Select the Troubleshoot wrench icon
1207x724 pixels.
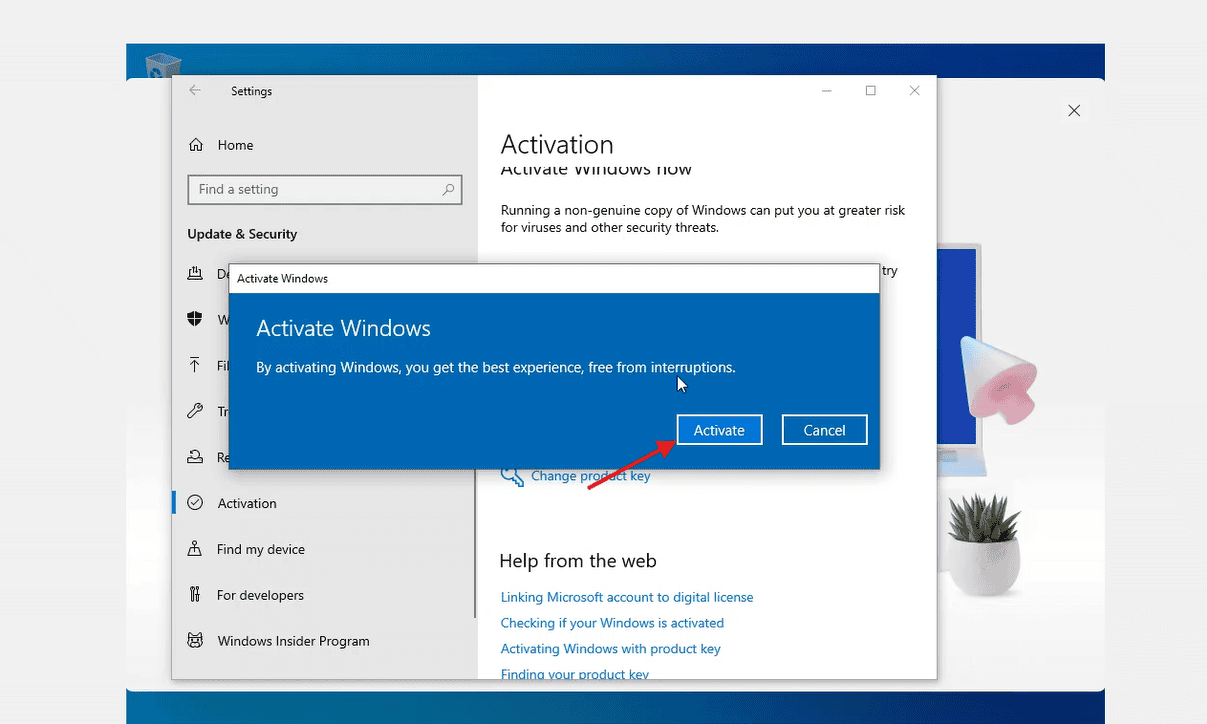click(195, 411)
